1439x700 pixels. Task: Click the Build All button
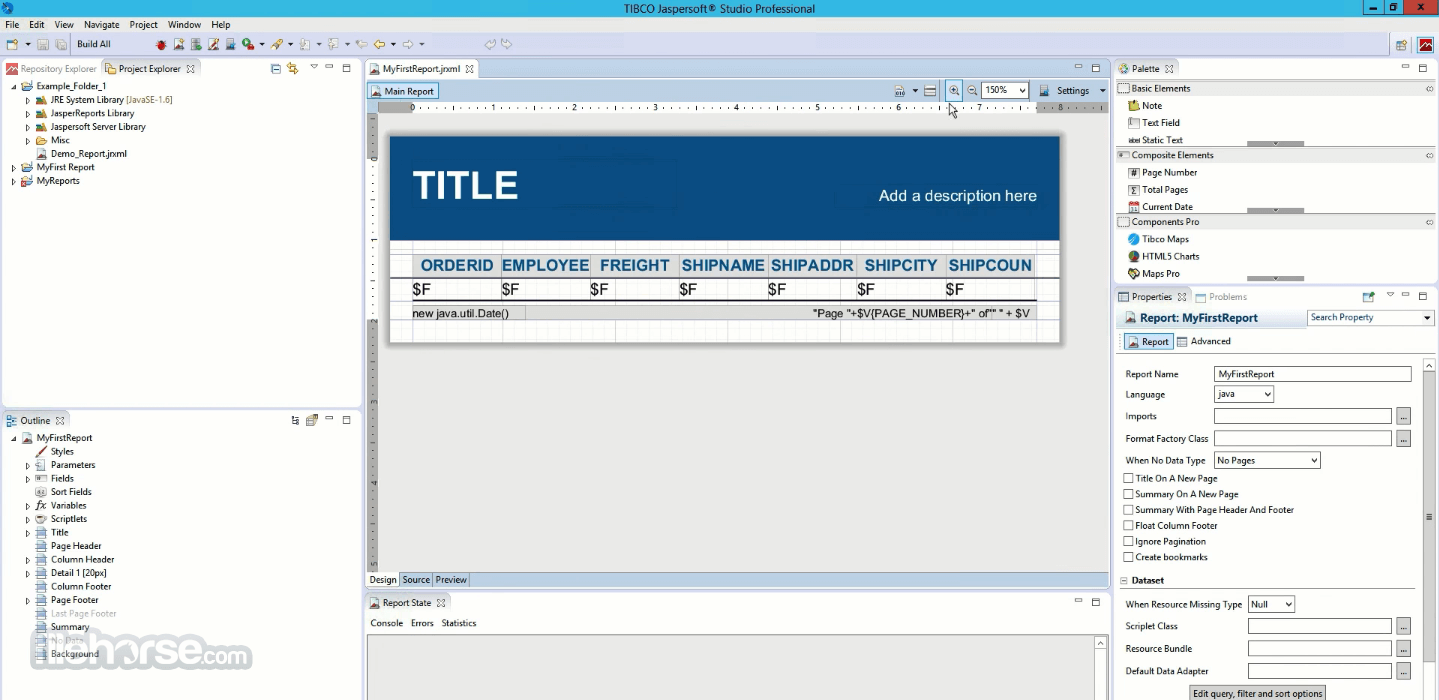(94, 44)
